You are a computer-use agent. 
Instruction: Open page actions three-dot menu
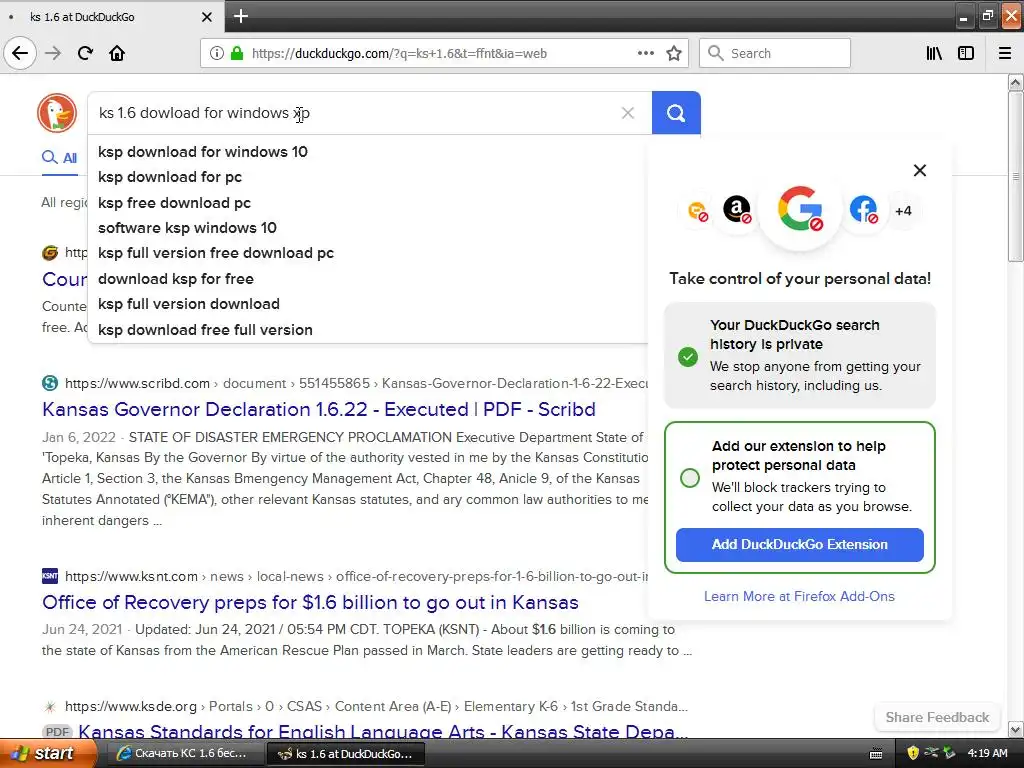pyautogui.click(x=645, y=53)
